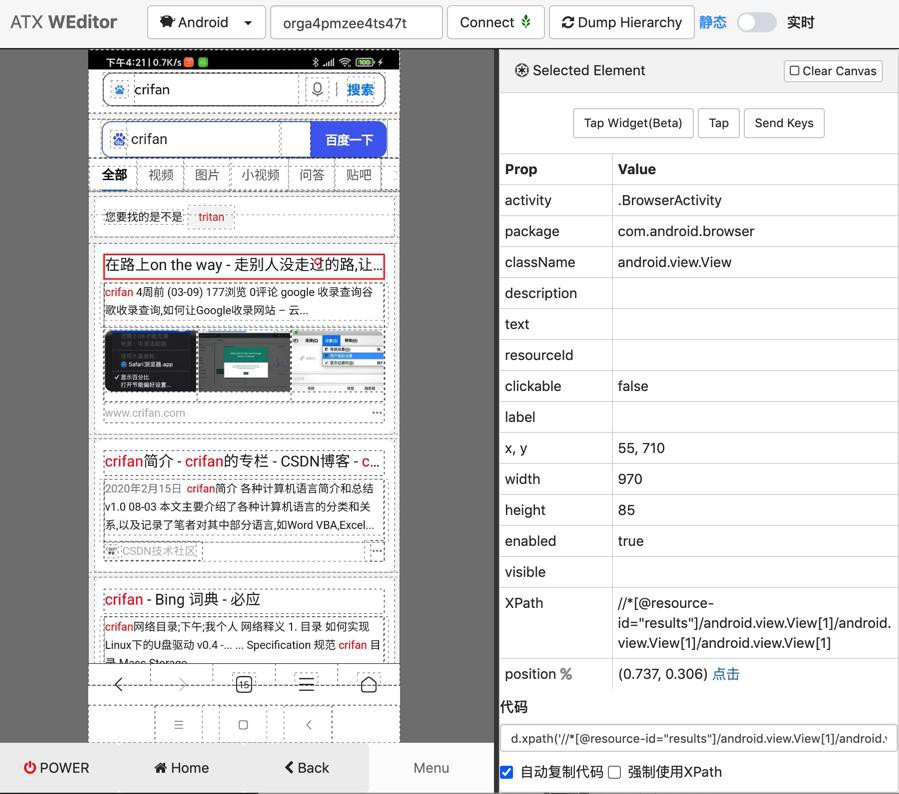Screen dimensions: 899x794
Task: Tap the browser back arrow icon
Action: coord(119,684)
